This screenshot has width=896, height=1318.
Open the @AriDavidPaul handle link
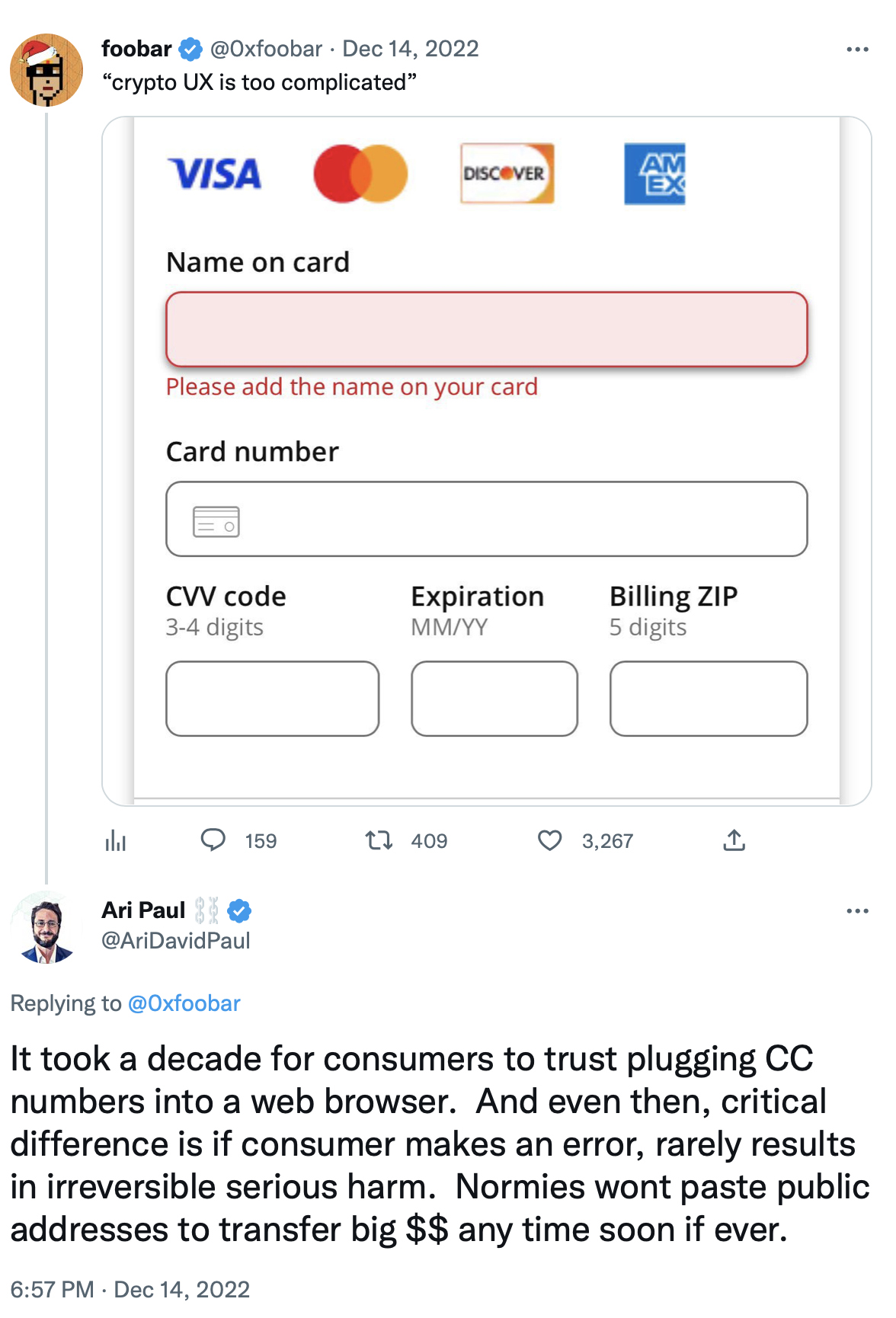click(176, 941)
